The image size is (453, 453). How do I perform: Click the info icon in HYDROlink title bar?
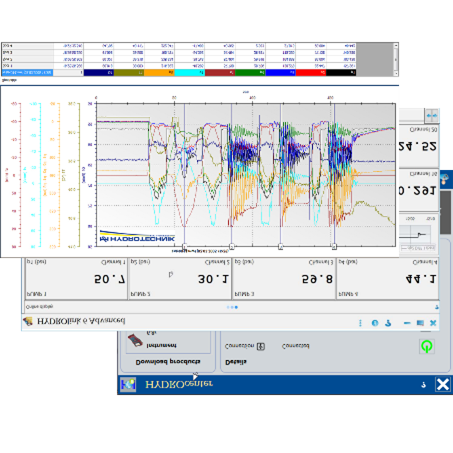(x=375, y=323)
